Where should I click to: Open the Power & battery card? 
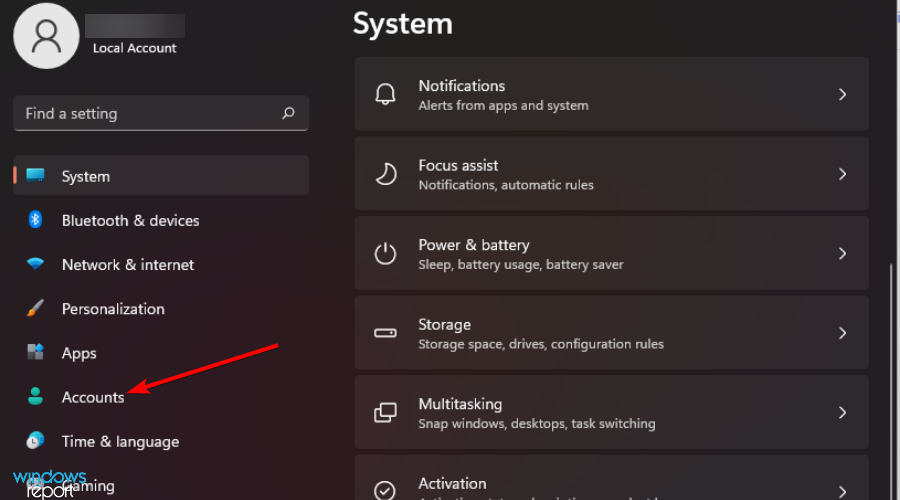[x=611, y=253]
